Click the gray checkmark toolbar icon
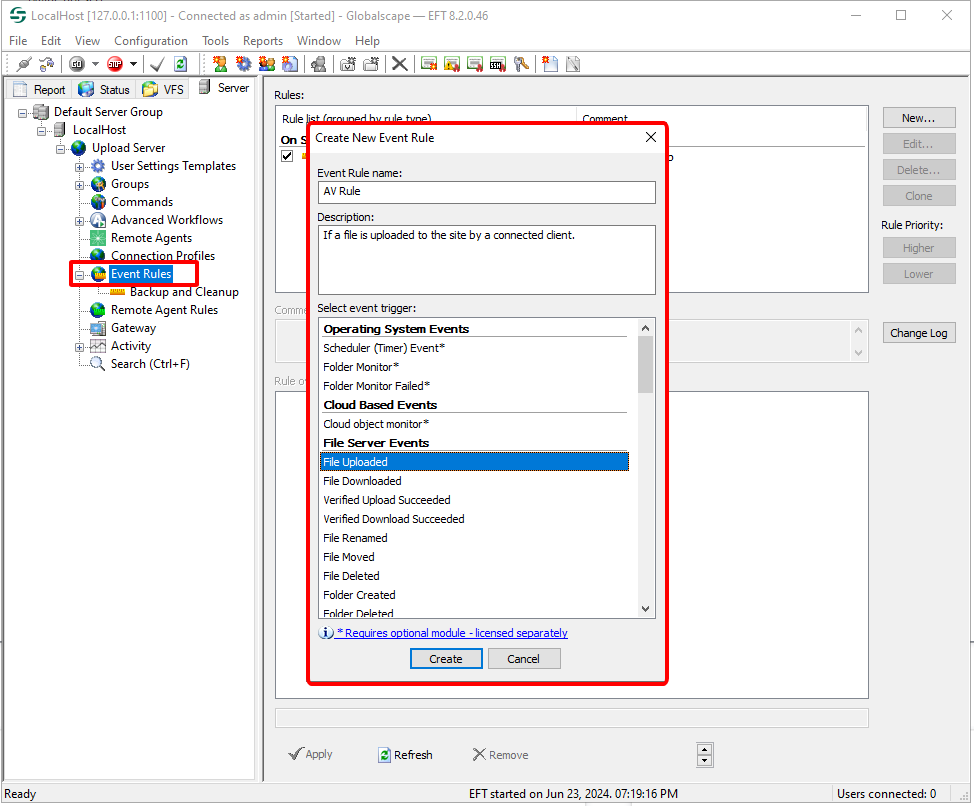Screen dimensions: 974x806 coord(157,64)
